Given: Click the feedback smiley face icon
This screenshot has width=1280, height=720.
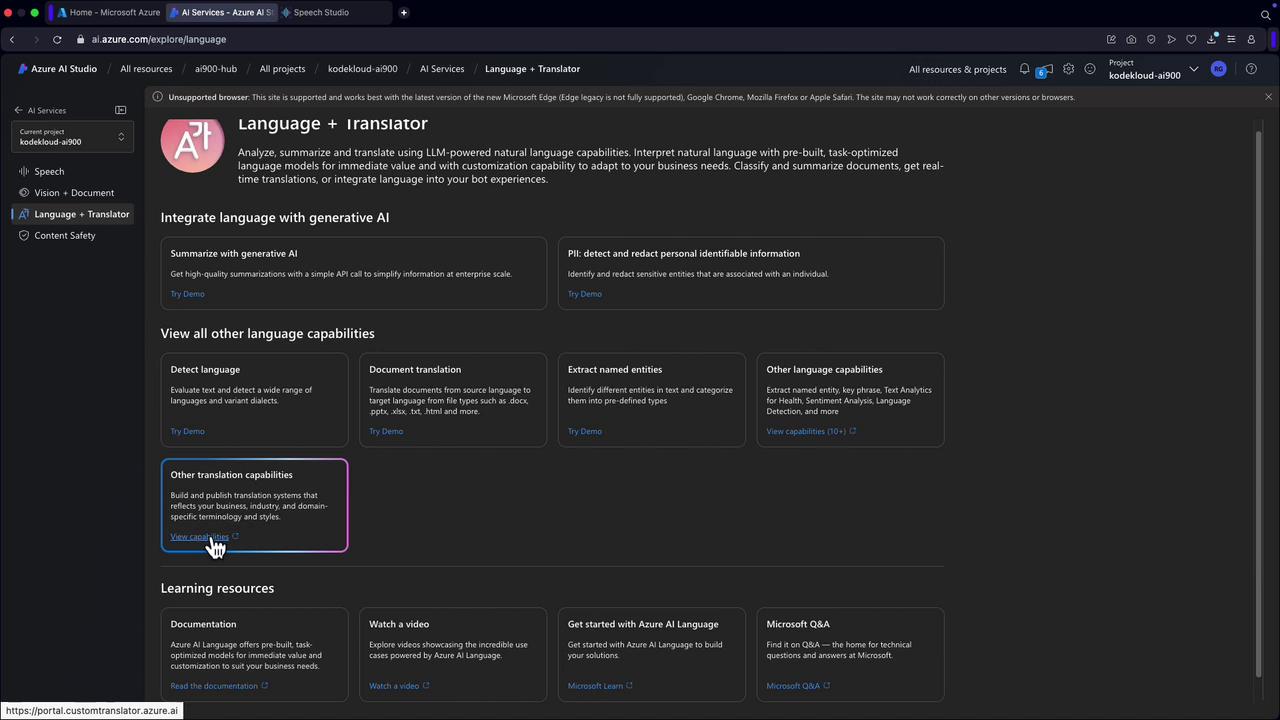Looking at the screenshot, I should (1090, 69).
